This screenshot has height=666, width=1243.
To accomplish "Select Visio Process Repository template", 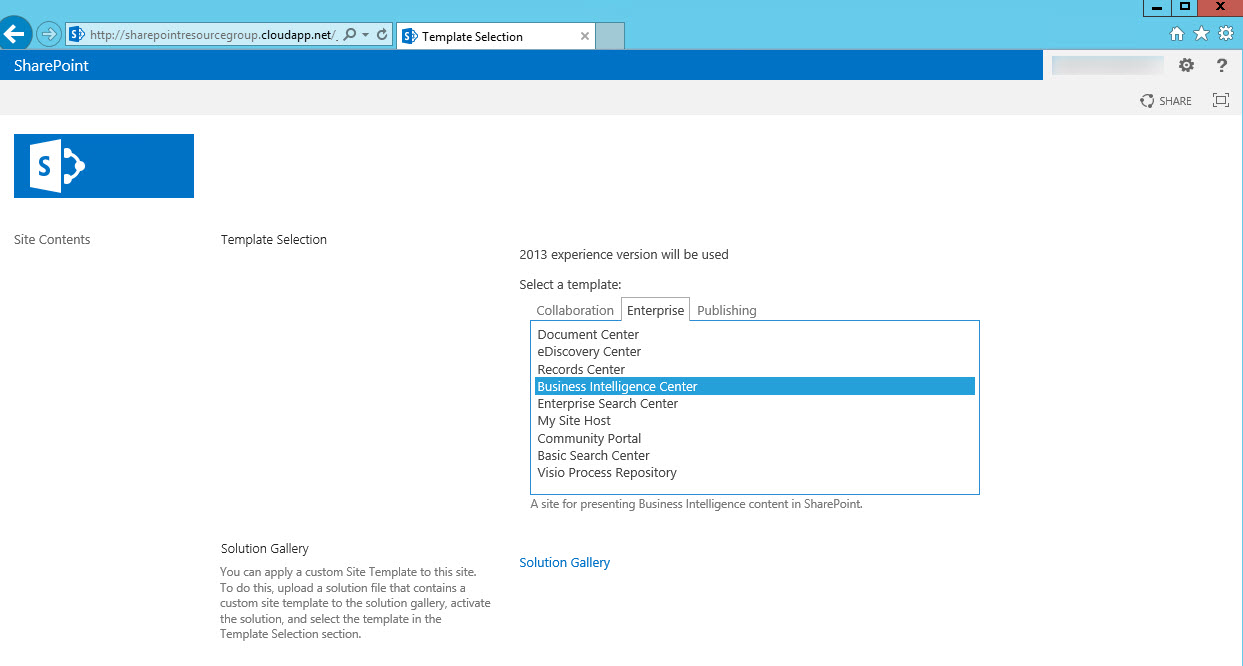I will pos(755,473).
